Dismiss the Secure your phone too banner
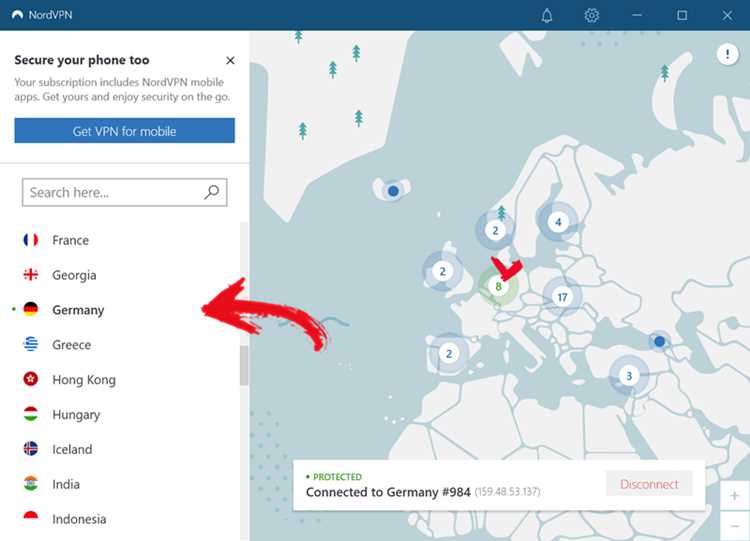750x541 pixels. [x=230, y=60]
